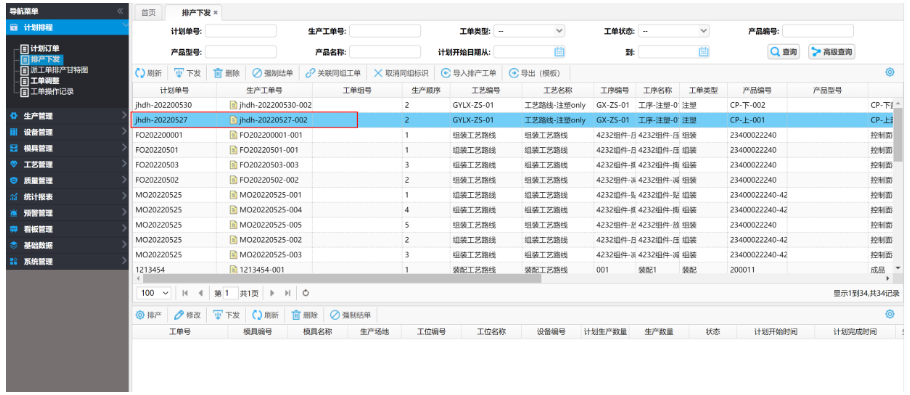The height and width of the screenshot is (395, 910).
Task: Click 取消同组标识 X button
Action: [400, 74]
